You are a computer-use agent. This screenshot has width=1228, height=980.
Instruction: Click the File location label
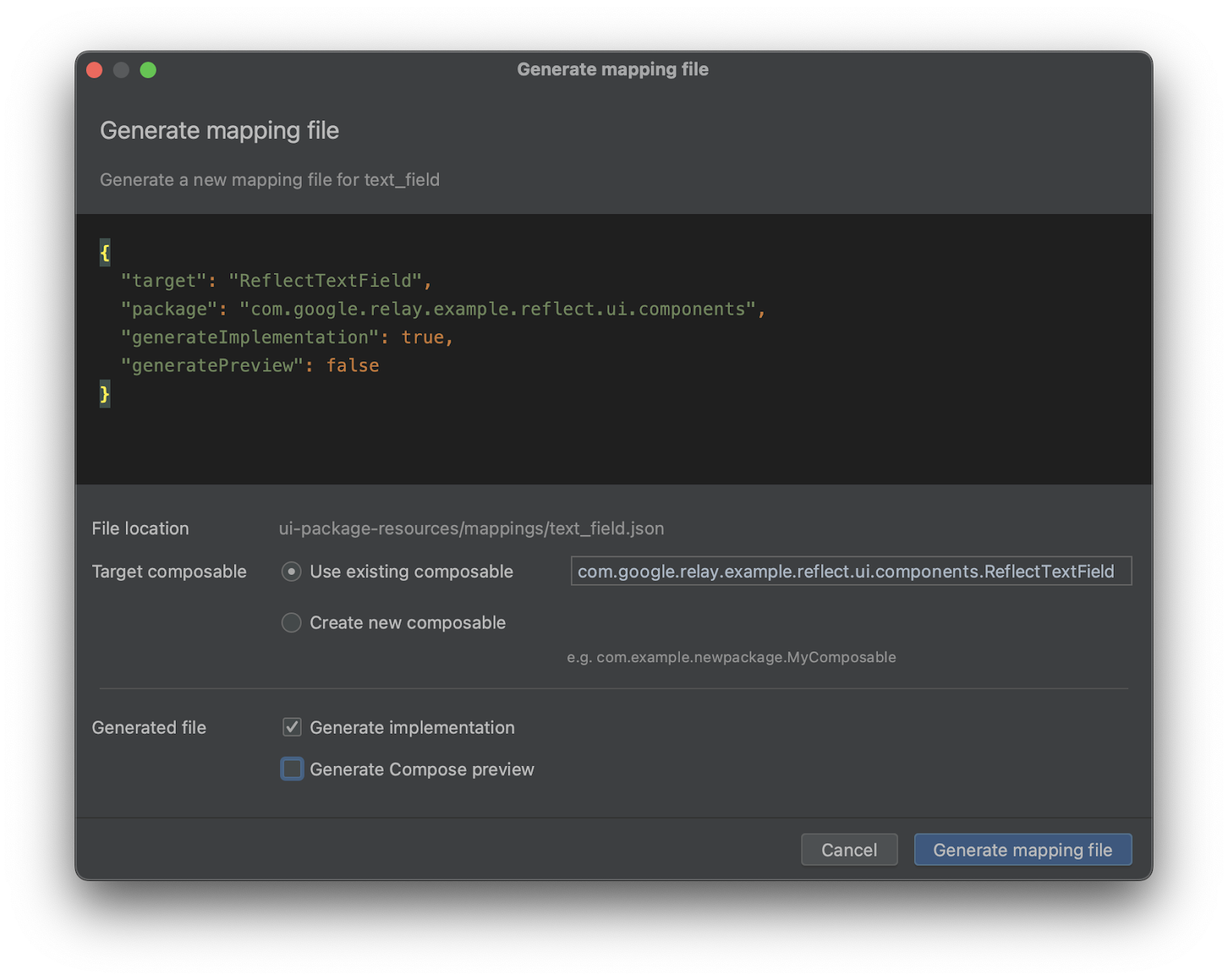pos(140,528)
